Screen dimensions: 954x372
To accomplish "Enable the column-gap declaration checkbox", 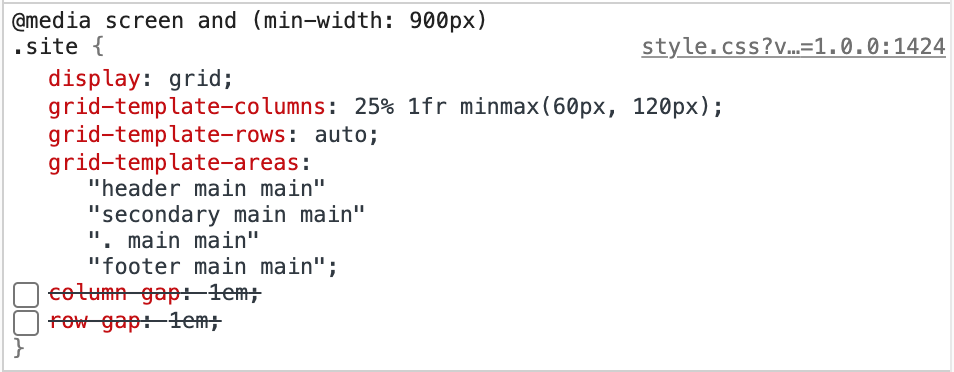I will [x=26, y=295].
